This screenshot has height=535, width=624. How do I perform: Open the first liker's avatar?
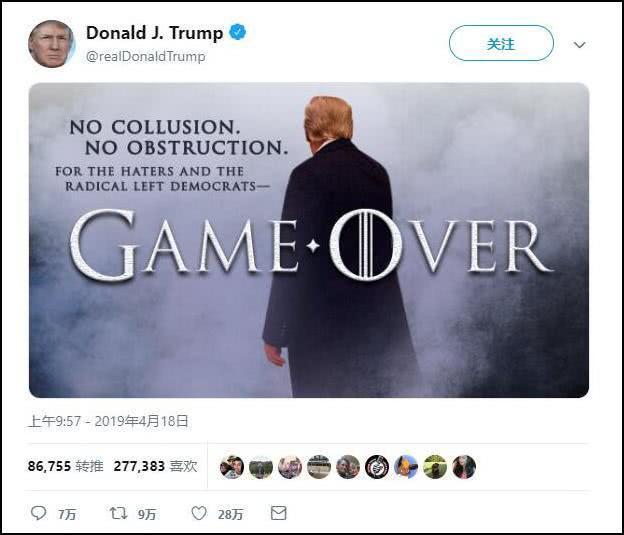coord(232,467)
